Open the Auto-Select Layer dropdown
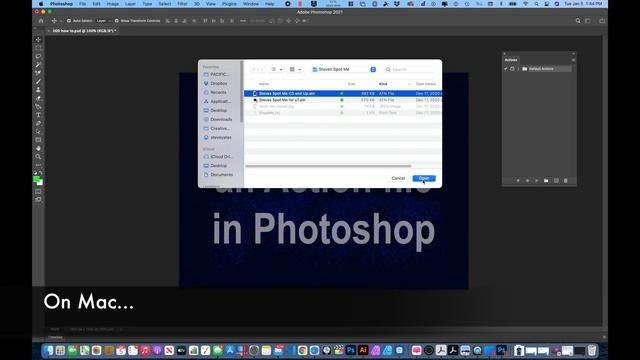The width and height of the screenshot is (640, 360). 103,21
